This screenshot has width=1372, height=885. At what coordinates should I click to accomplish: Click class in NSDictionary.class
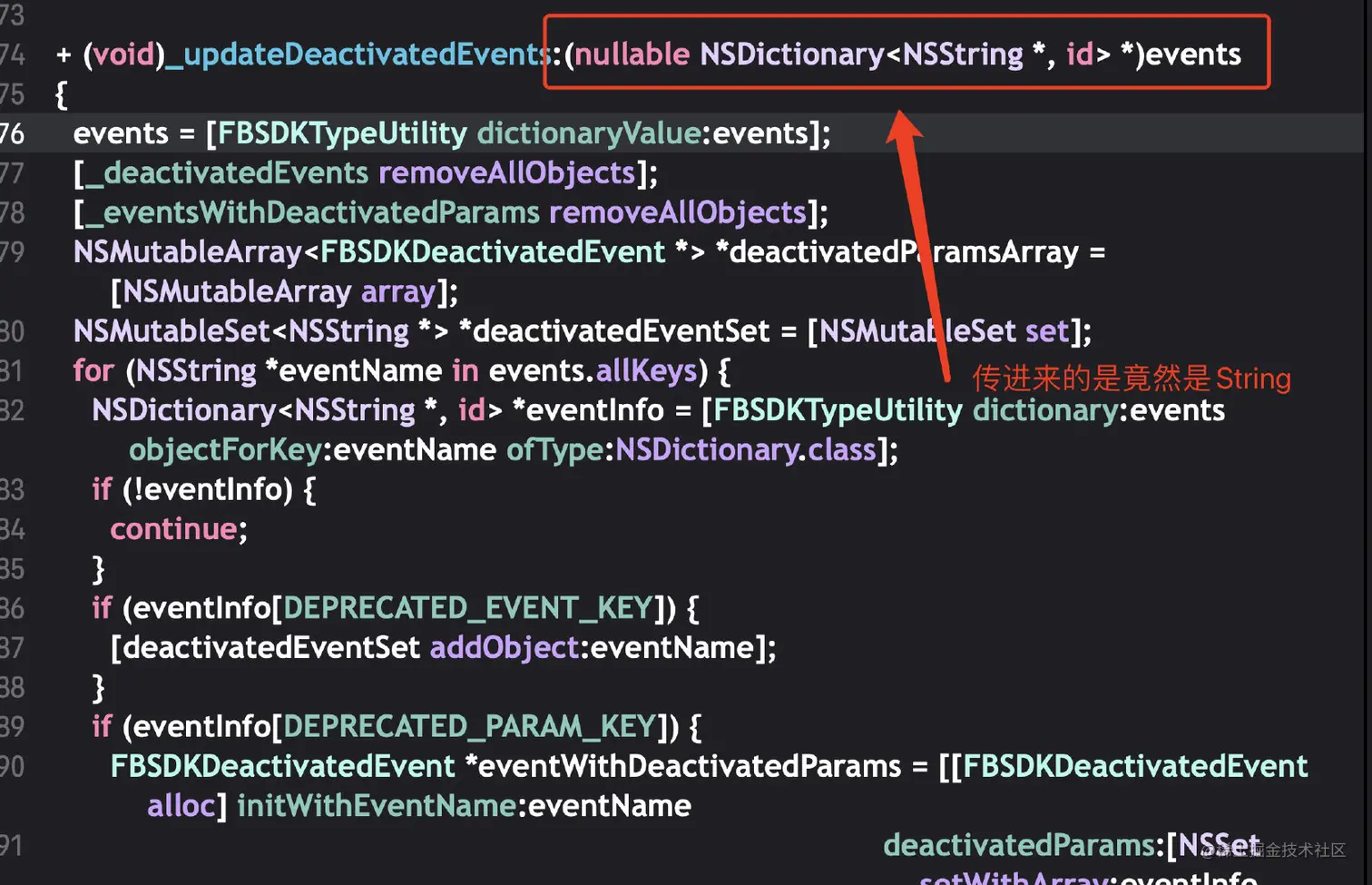click(x=842, y=449)
